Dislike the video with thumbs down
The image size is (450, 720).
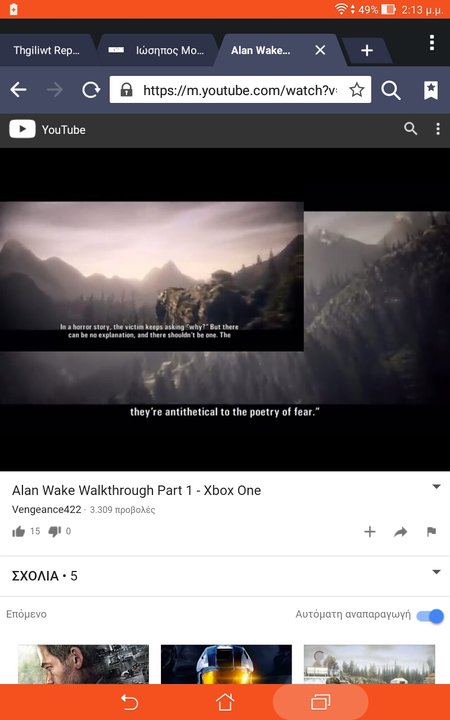[55, 532]
